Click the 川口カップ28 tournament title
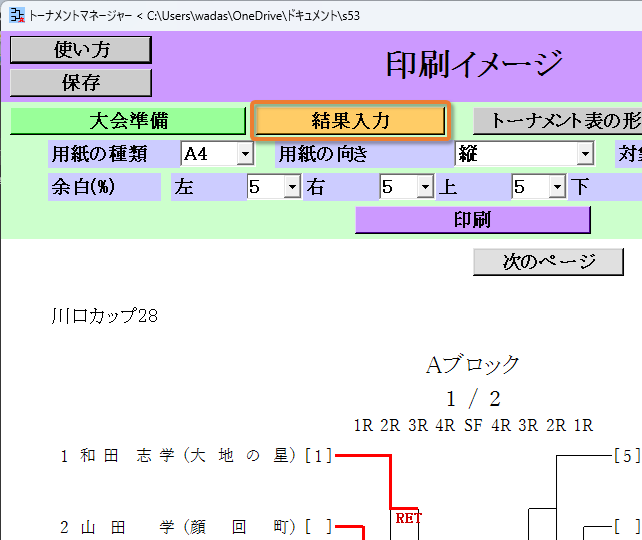642x540 pixels. point(105,316)
